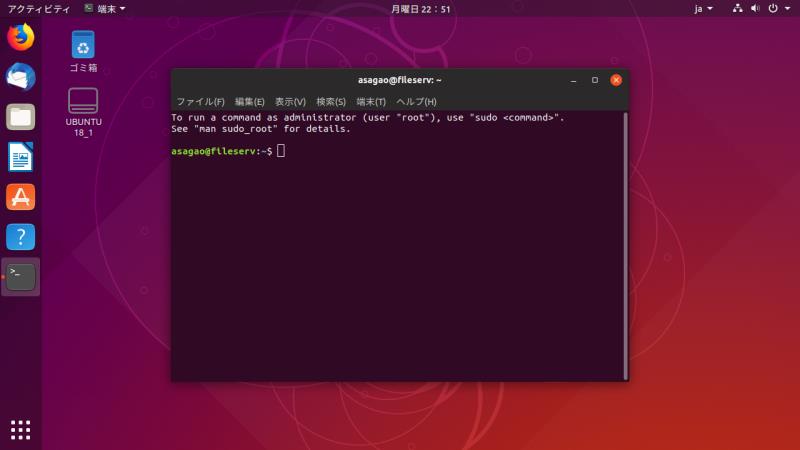This screenshot has width=800, height=450.
Task: Open the 検索(S) menu
Action: [331, 102]
